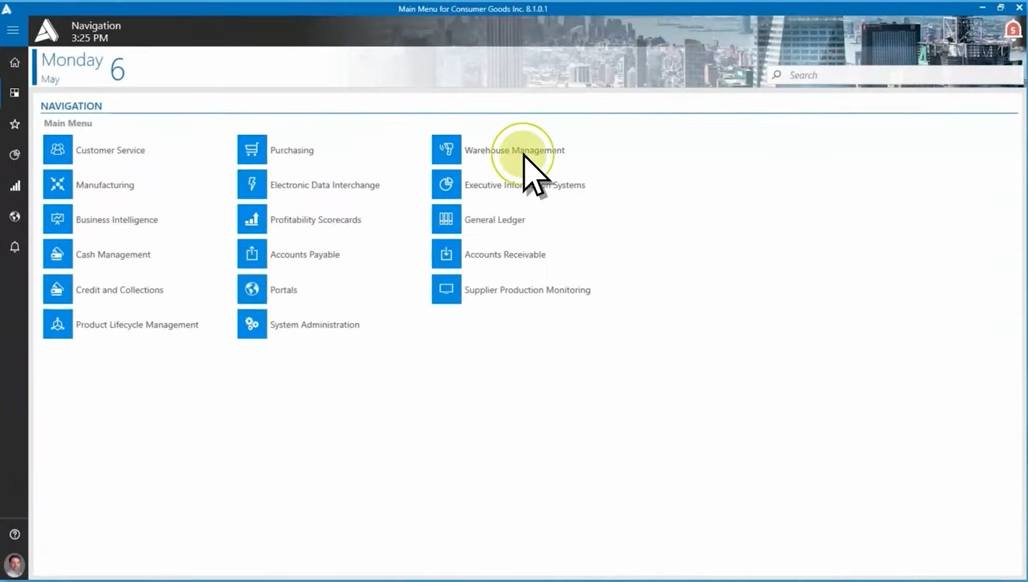
Task: Open the Customer Service module
Action: [110, 150]
